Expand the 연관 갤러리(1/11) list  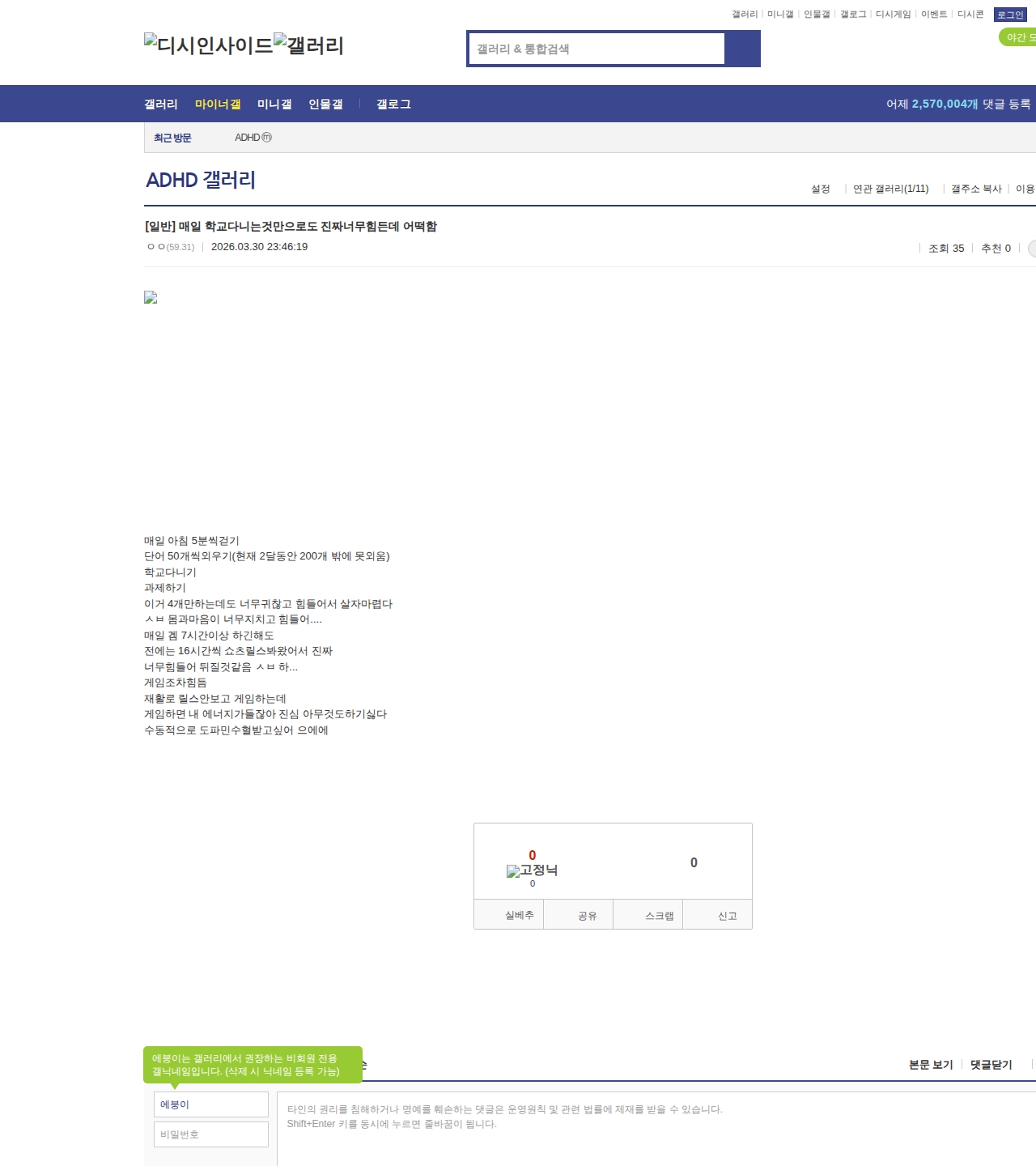click(x=890, y=189)
